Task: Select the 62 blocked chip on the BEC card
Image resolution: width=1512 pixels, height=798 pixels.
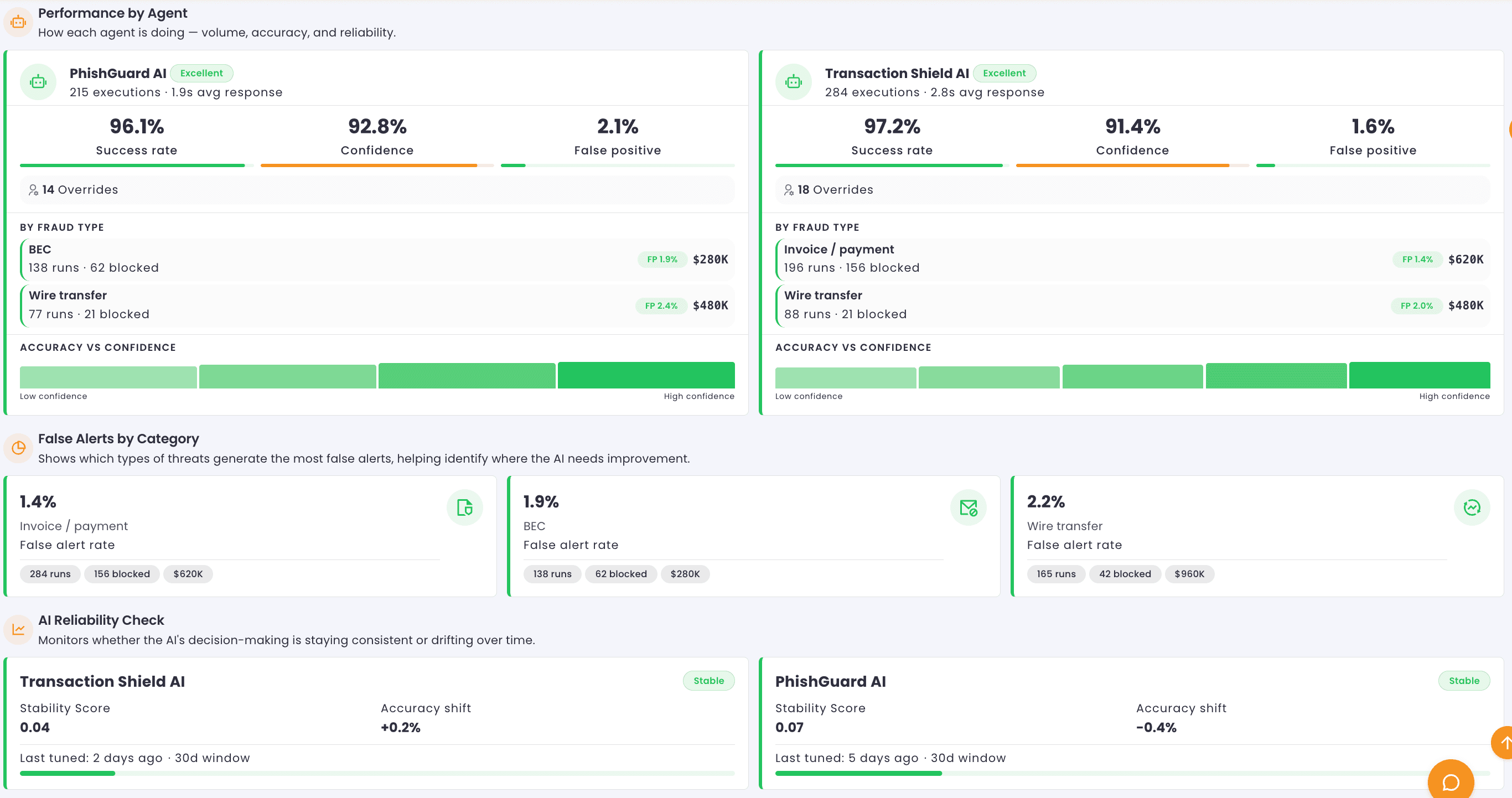Action: (x=620, y=574)
